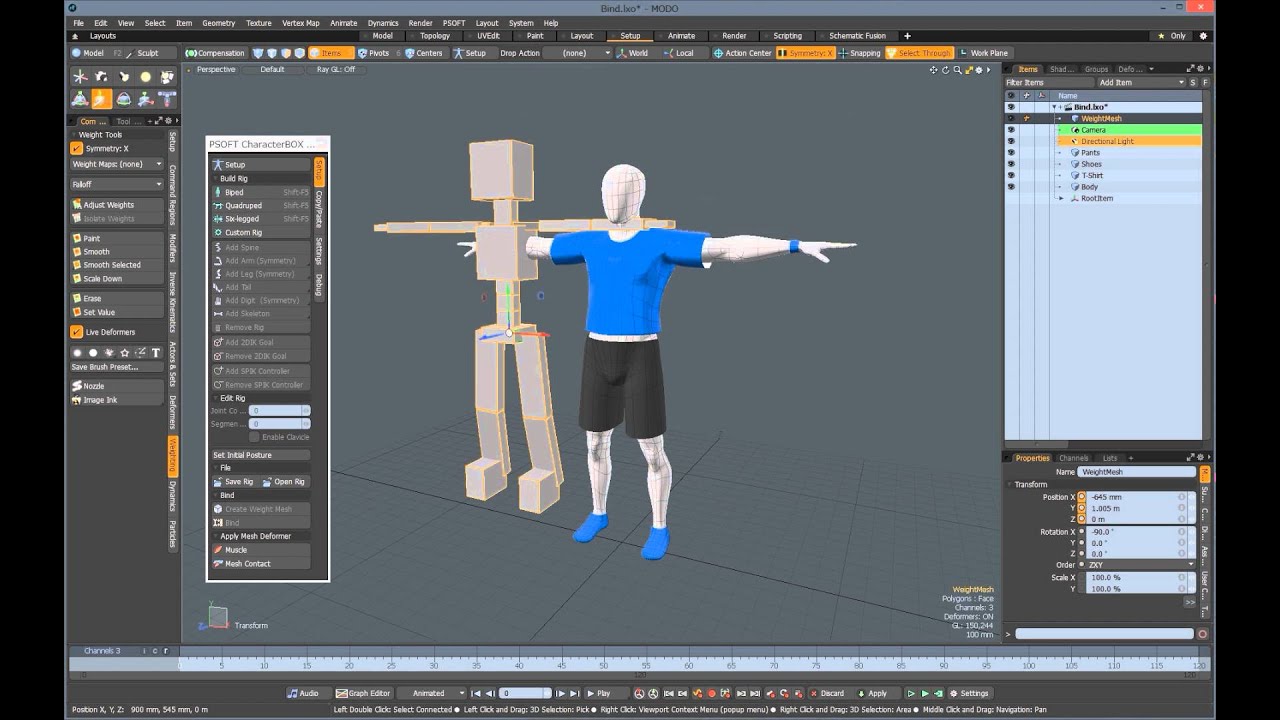Image resolution: width=1280 pixels, height=720 pixels.
Task: Open the Weight Maps dropdown
Action: coord(116,164)
